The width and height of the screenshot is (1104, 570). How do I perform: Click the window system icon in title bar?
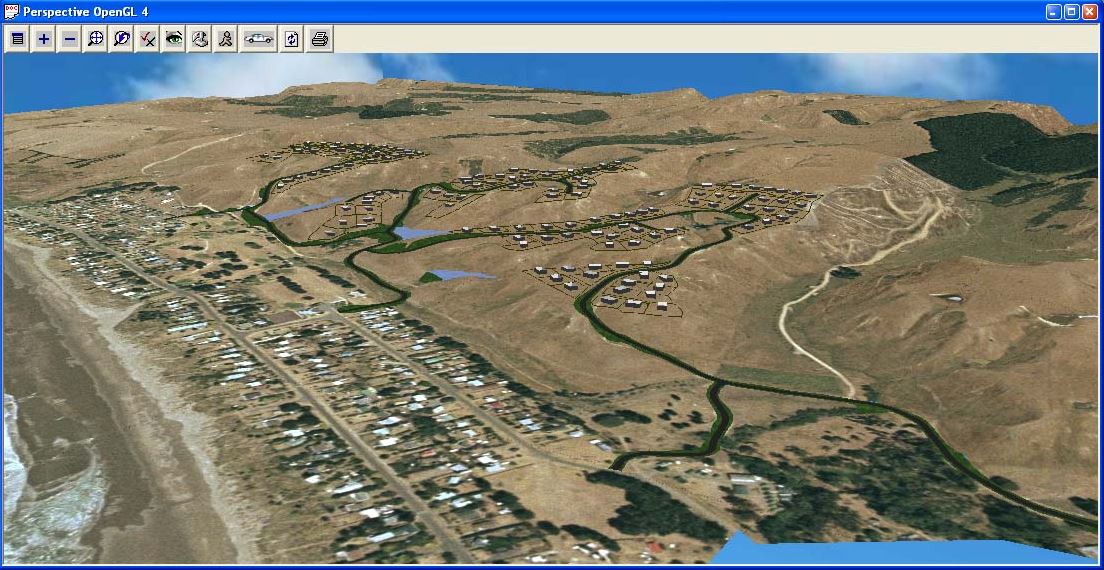[11, 11]
